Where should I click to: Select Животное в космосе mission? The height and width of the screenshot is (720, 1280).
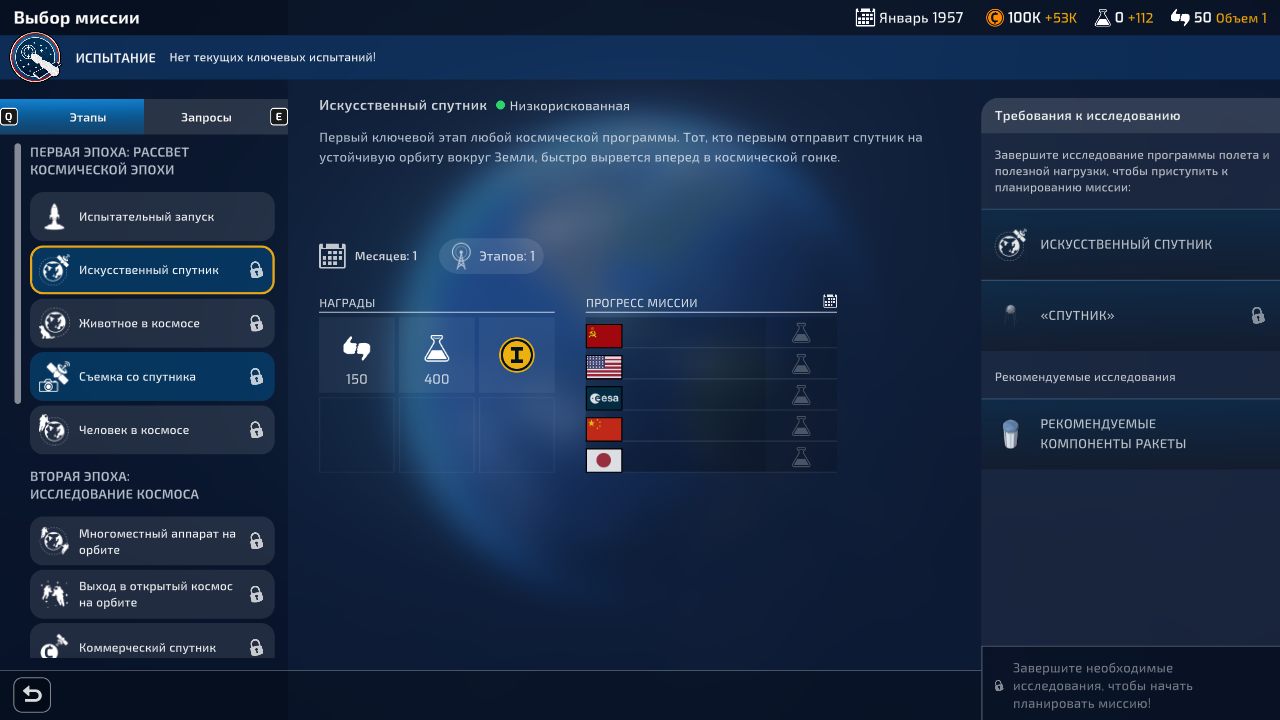[x=152, y=324]
